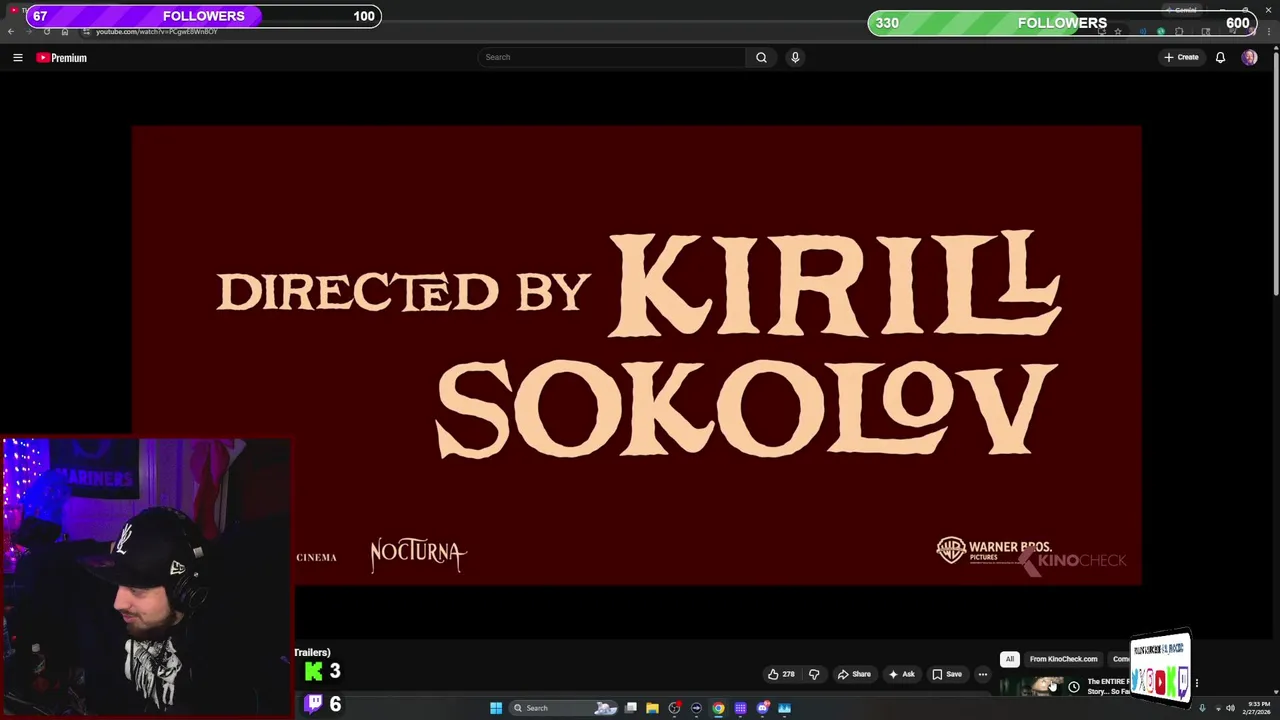Viewport: 1280px width, 720px height.
Task: Go back in Chrome
Action: [x=10, y=32]
